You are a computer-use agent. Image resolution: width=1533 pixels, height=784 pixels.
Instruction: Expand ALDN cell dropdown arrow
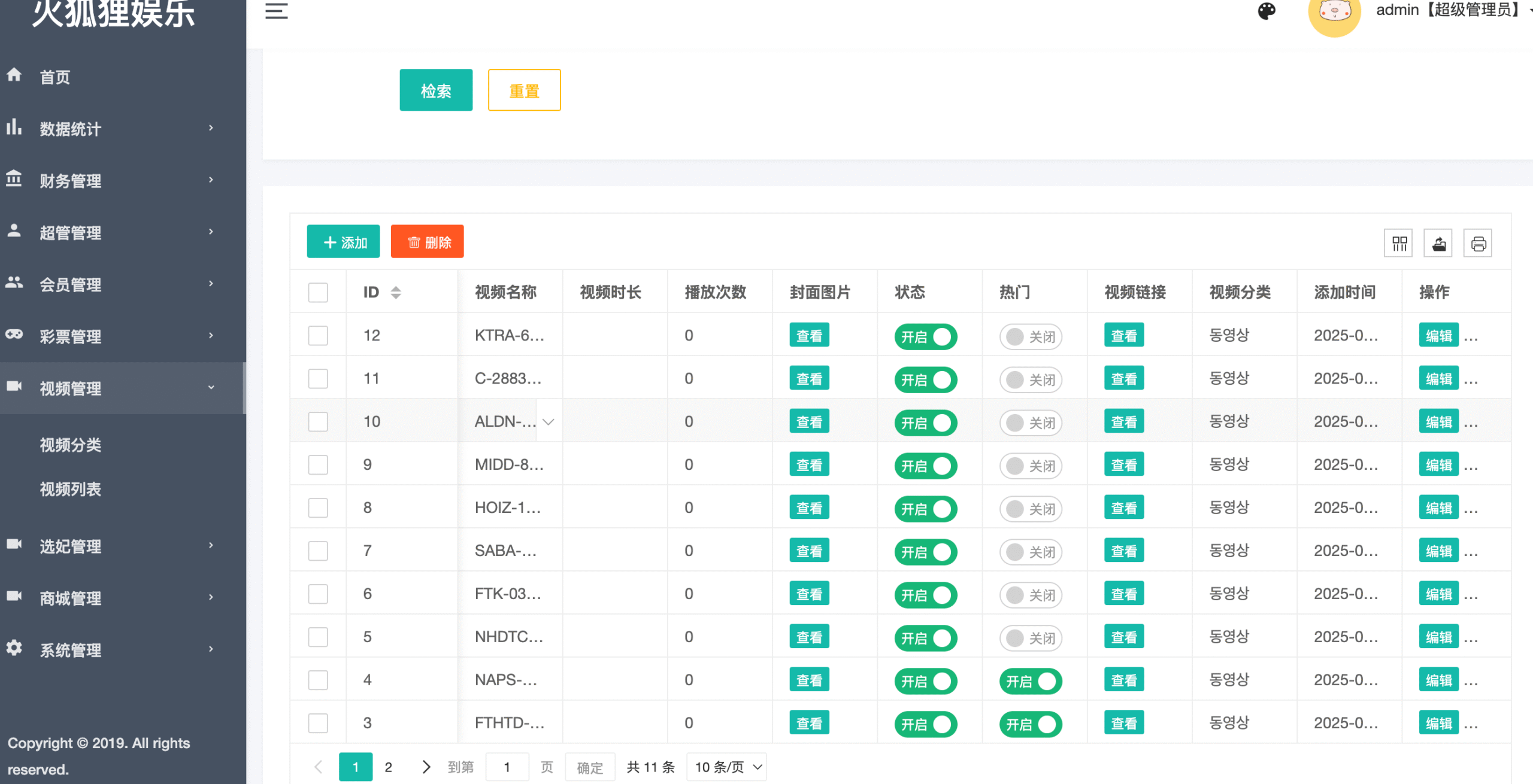[549, 421]
